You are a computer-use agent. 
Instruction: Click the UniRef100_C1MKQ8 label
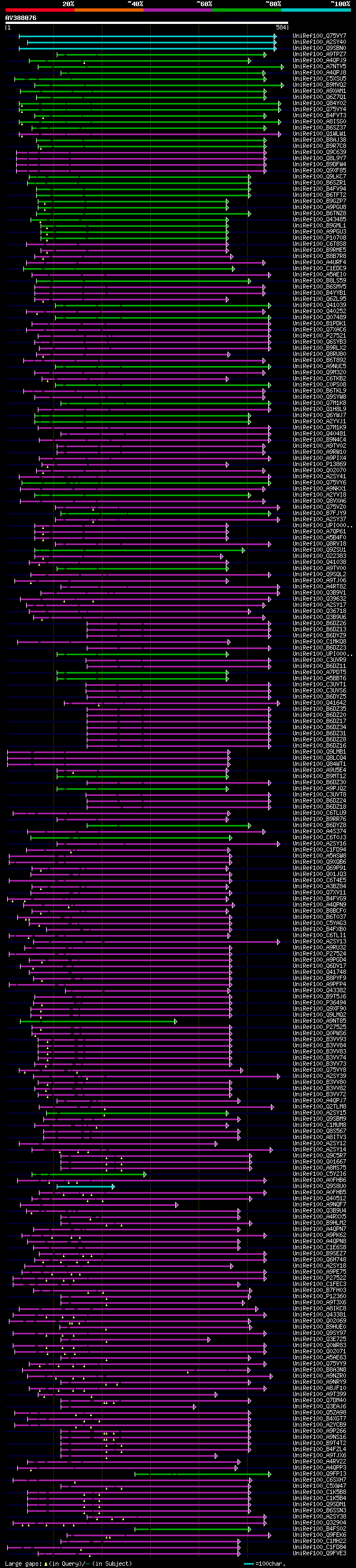[x=319, y=641]
